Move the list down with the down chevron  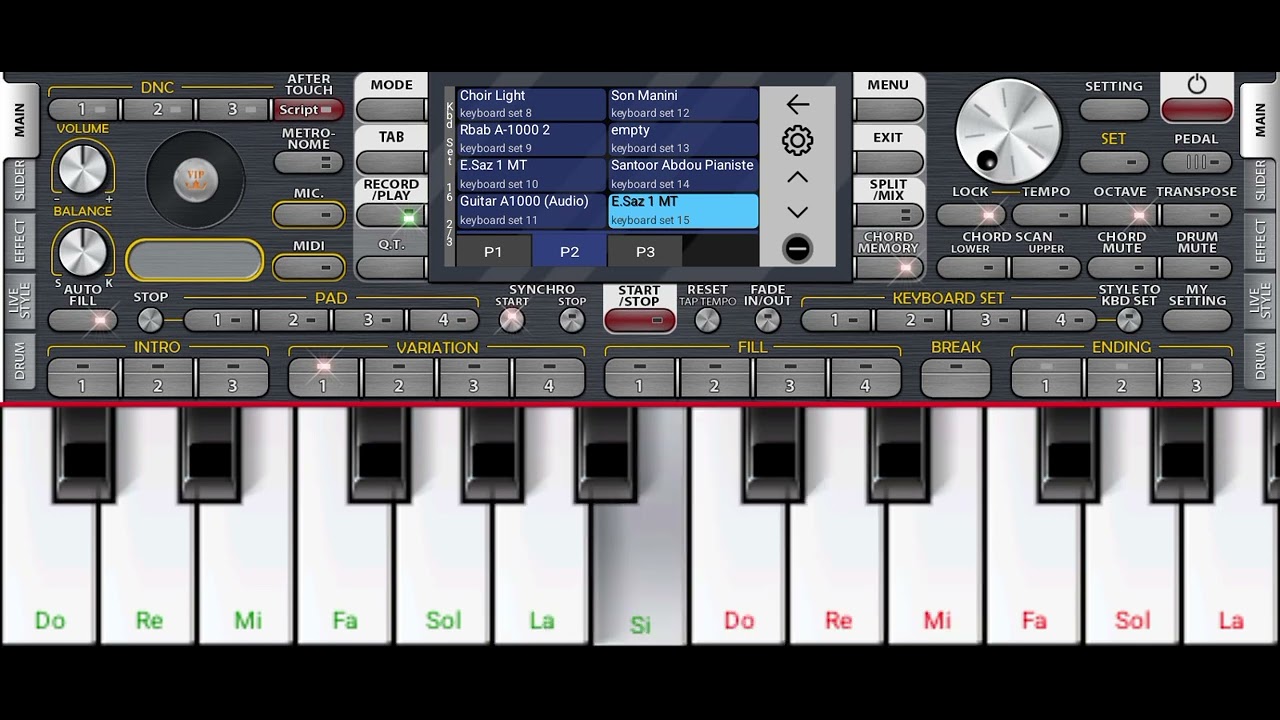[797, 212]
